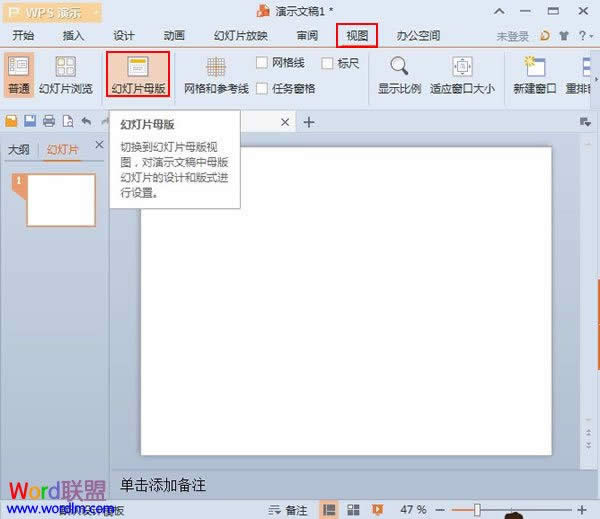Check the Task Pane (任务窗格) checkbox
This screenshot has height=519, width=600.
(262, 88)
